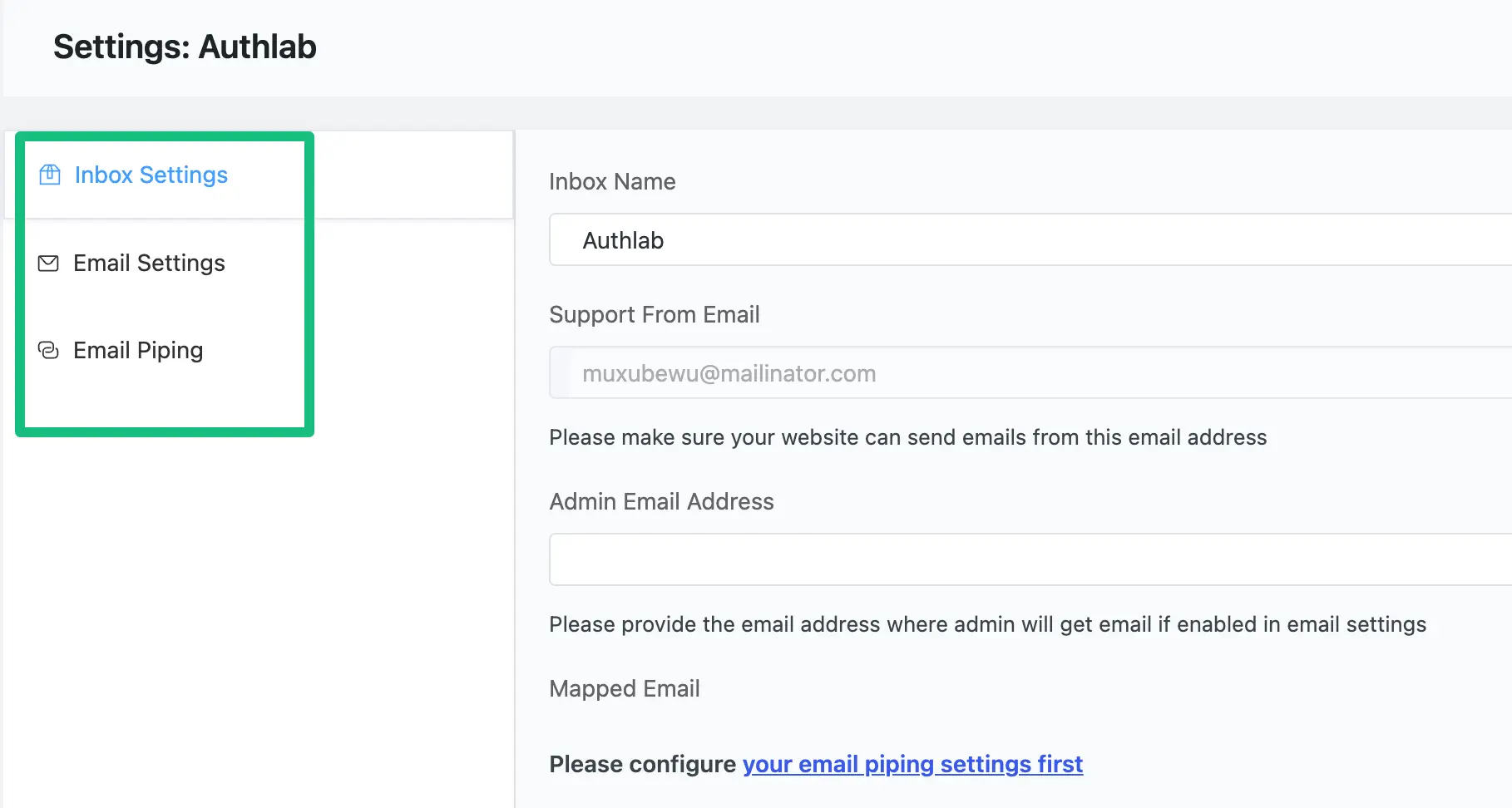The width and height of the screenshot is (1512, 808).
Task: Focus the empty Admin Email Address field
Action: [x=1030, y=559]
